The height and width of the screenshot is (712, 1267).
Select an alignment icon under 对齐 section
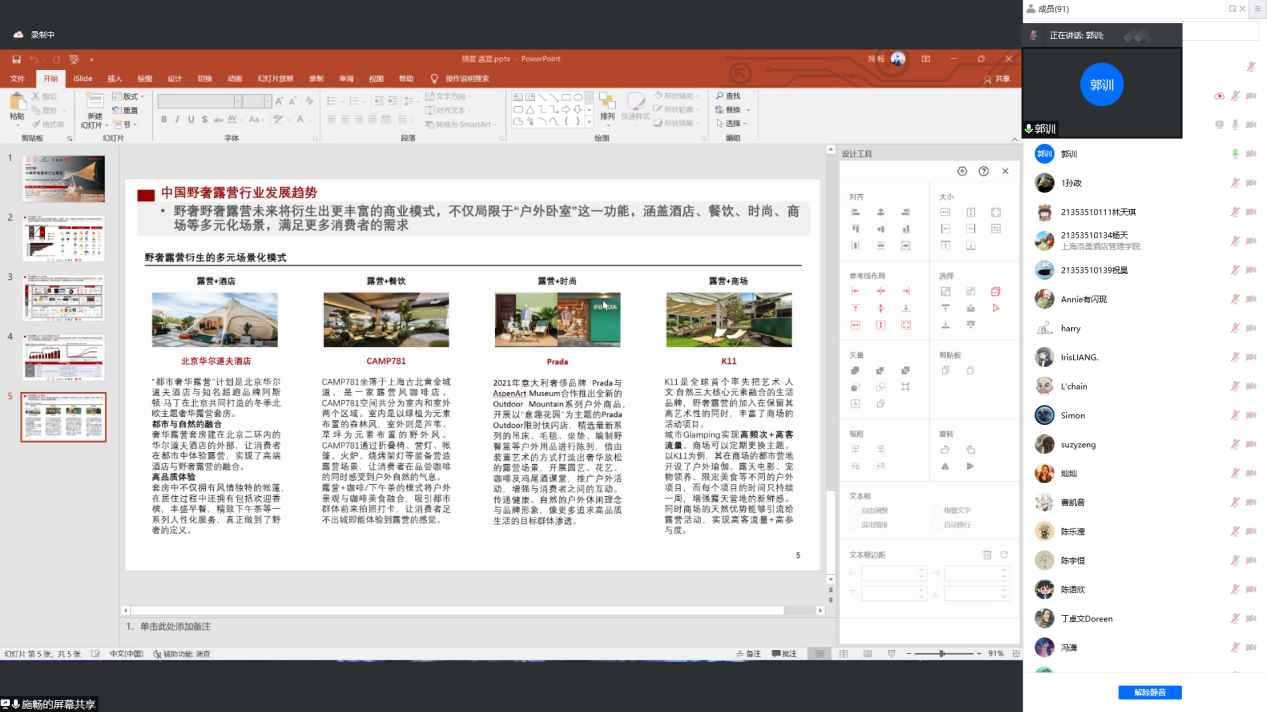click(854, 212)
